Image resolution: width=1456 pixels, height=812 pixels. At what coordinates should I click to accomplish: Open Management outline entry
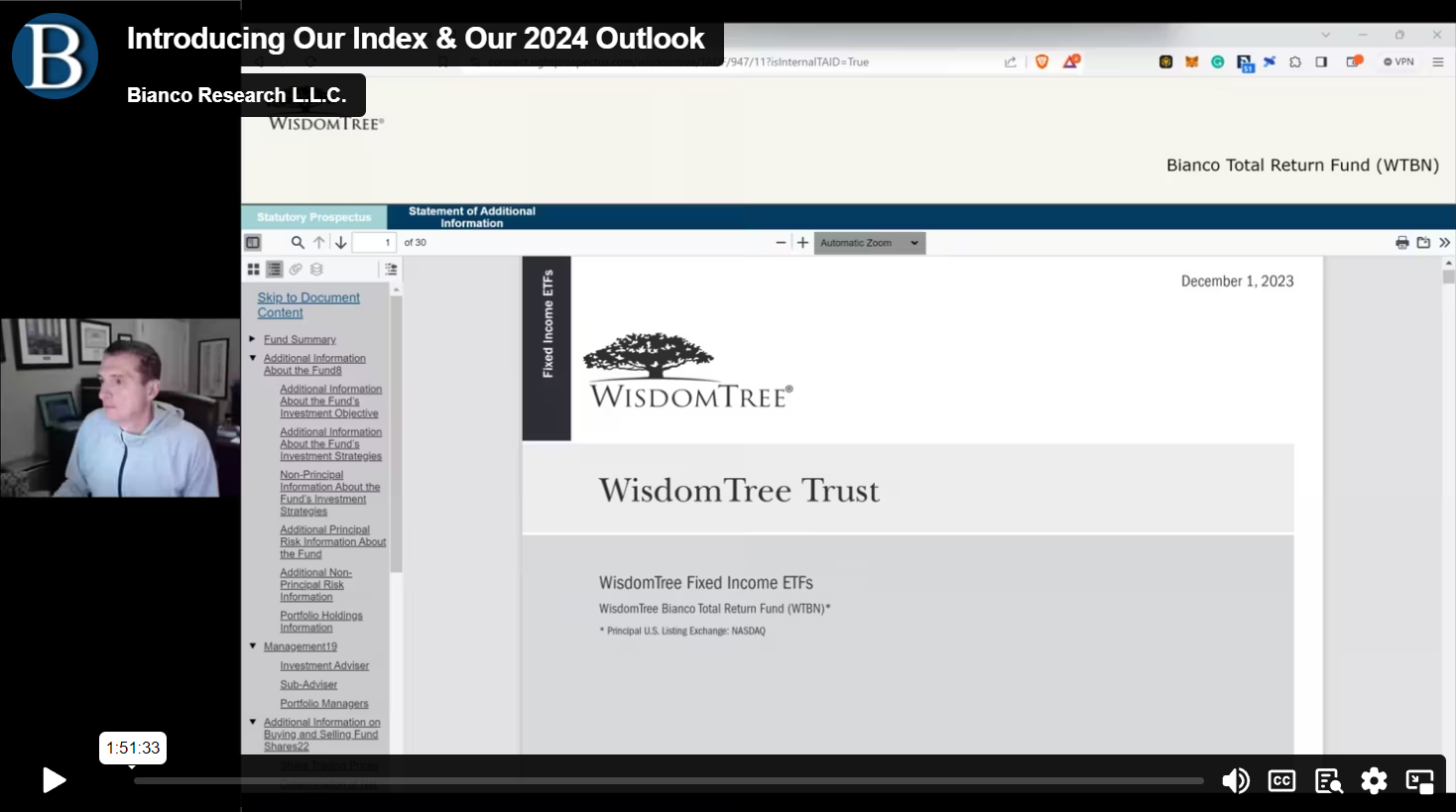[301, 646]
